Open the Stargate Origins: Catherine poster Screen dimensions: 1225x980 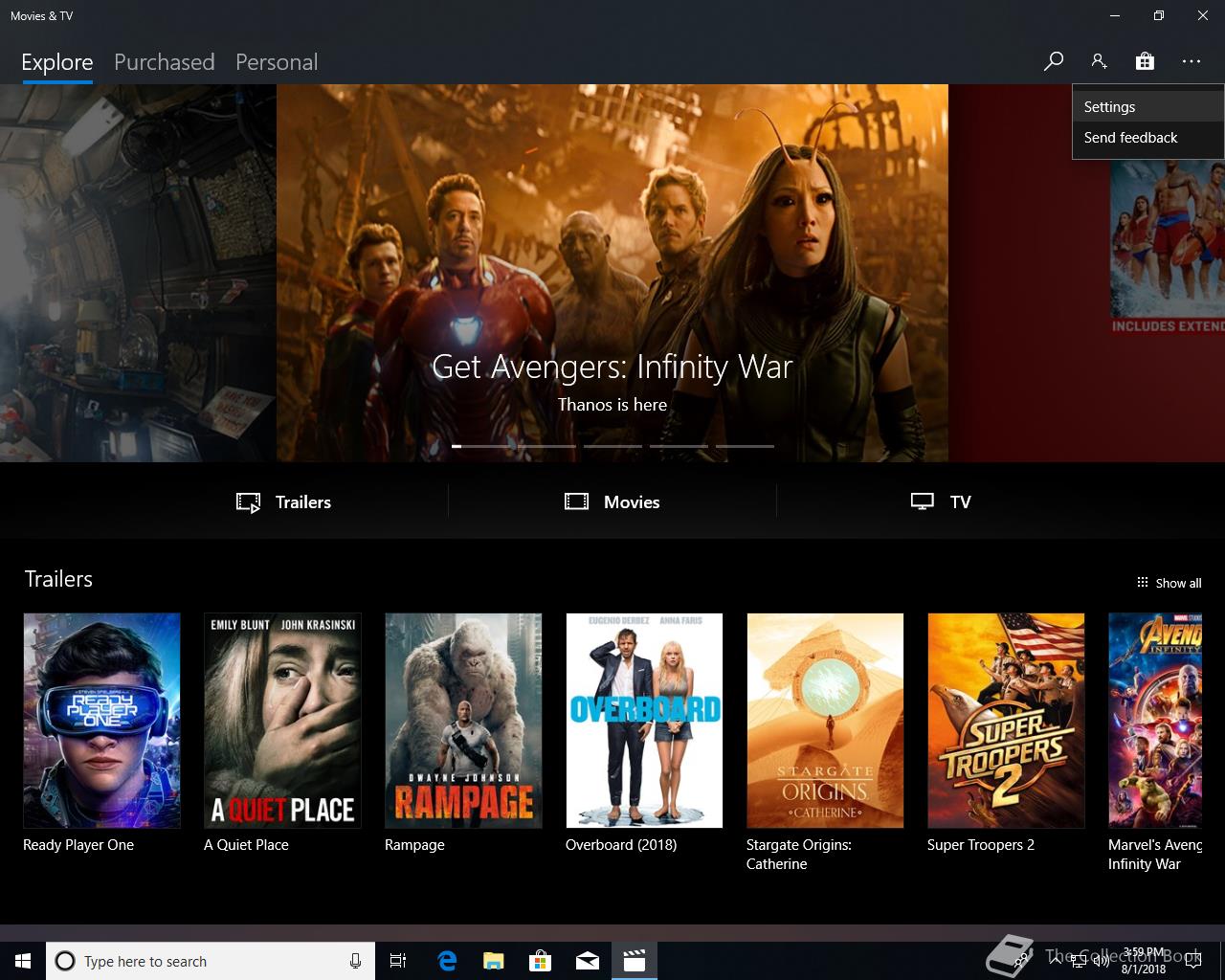(825, 721)
